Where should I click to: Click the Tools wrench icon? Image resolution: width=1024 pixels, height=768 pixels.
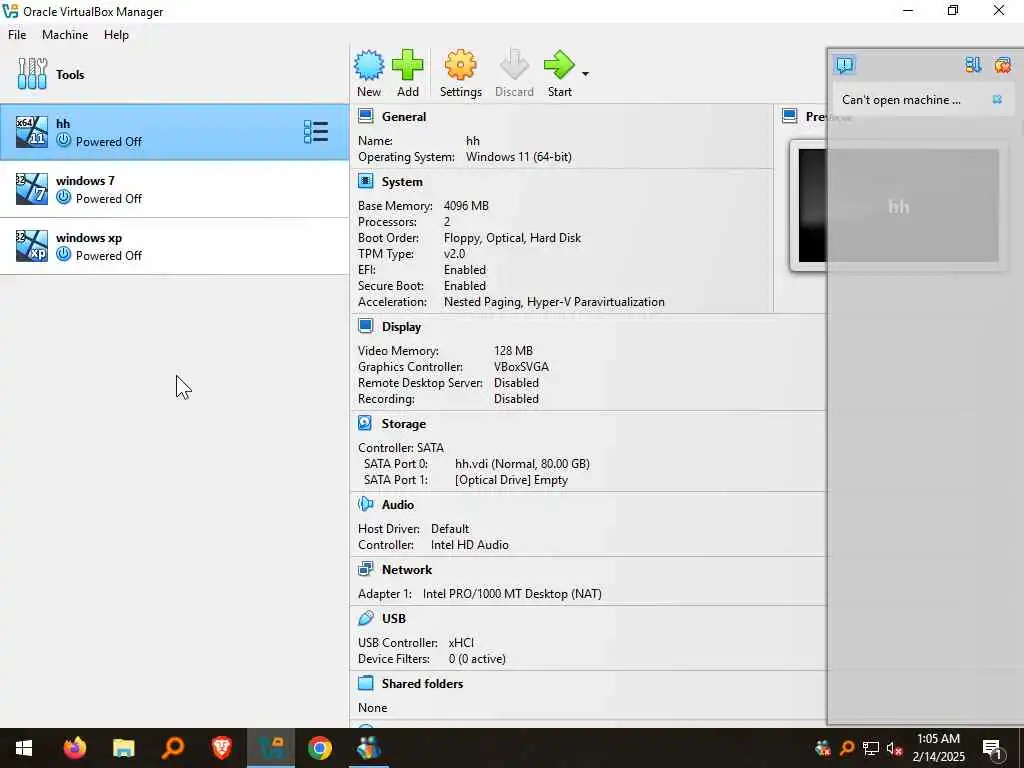tap(32, 74)
